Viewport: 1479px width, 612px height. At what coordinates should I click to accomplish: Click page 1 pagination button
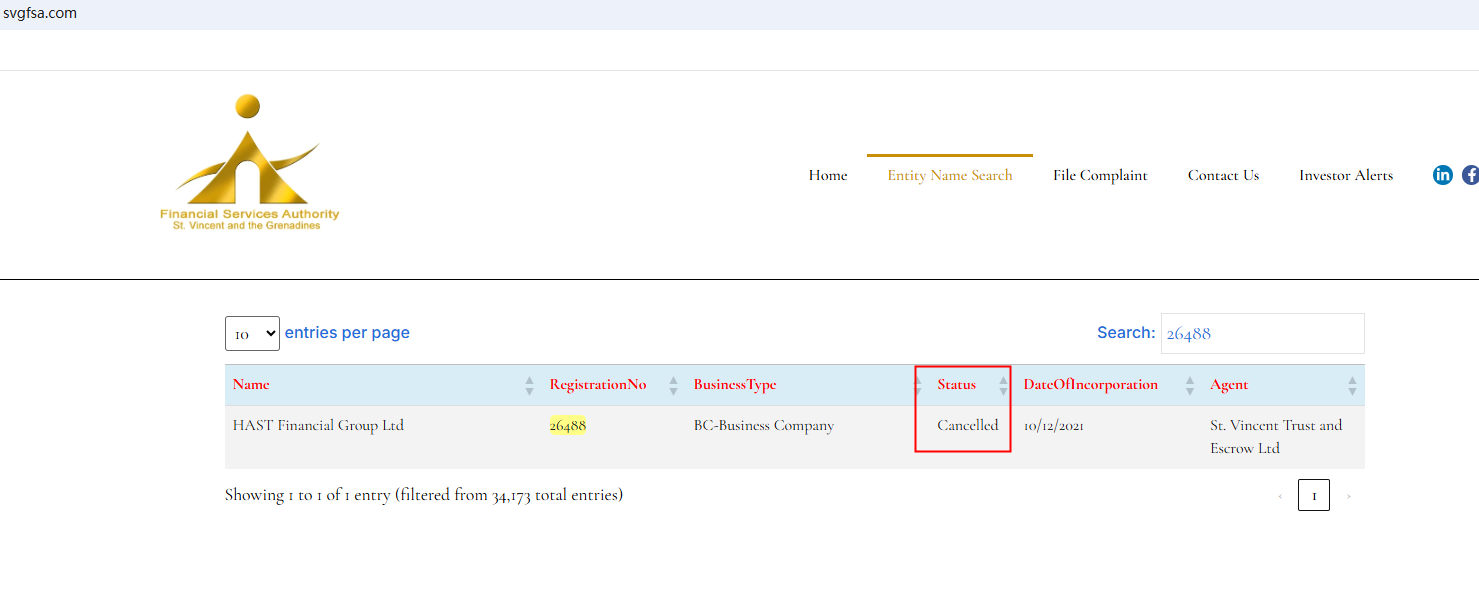pos(1313,496)
